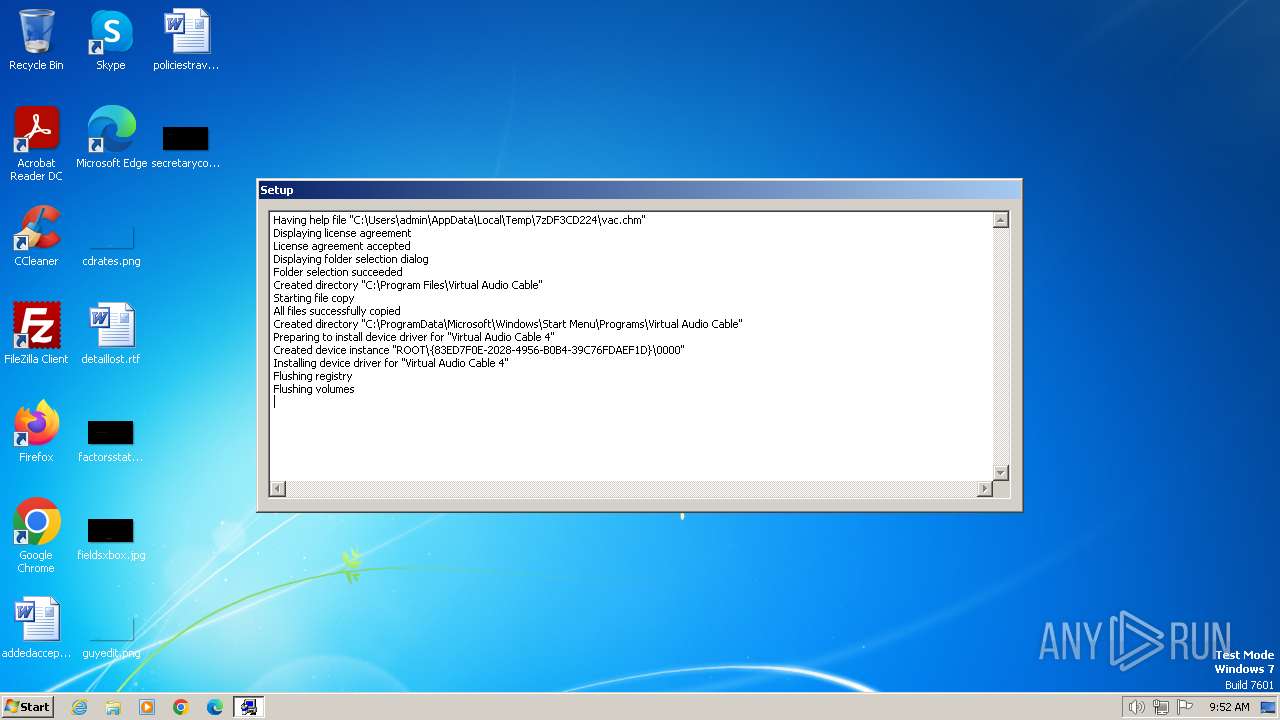1280x720 pixels.
Task: Open Firefox desktop shortcut
Action: click(36, 432)
